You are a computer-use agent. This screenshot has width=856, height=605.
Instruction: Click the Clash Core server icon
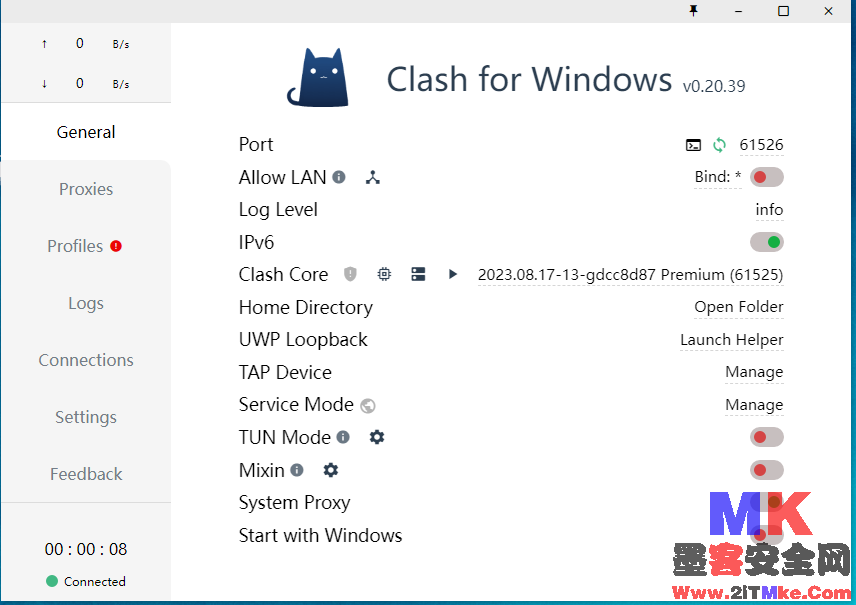point(418,274)
